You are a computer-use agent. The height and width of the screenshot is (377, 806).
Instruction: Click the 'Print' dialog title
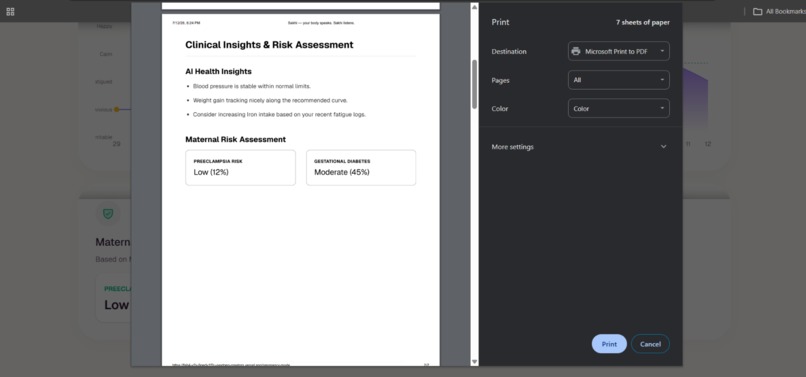click(500, 22)
